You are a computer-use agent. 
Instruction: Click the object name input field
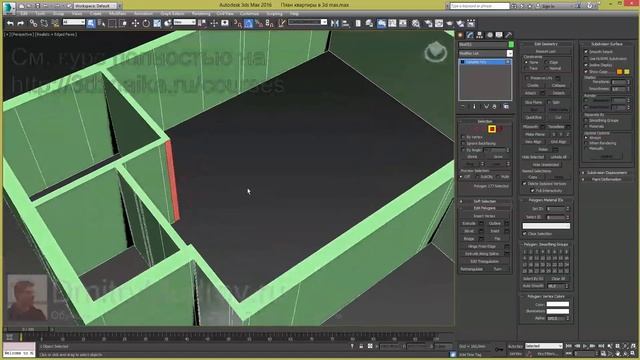point(482,44)
